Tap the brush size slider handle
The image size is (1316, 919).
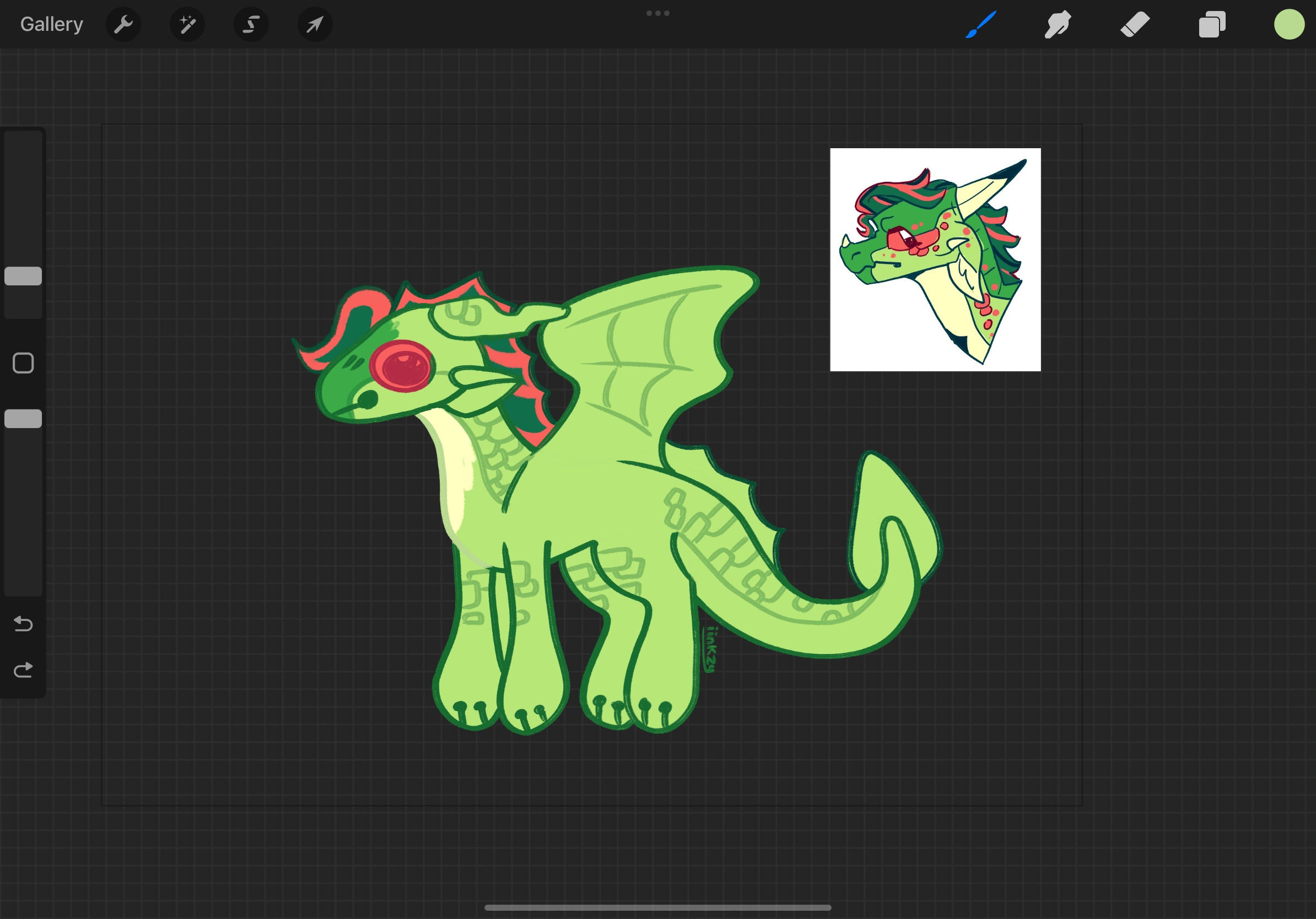point(23,277)
